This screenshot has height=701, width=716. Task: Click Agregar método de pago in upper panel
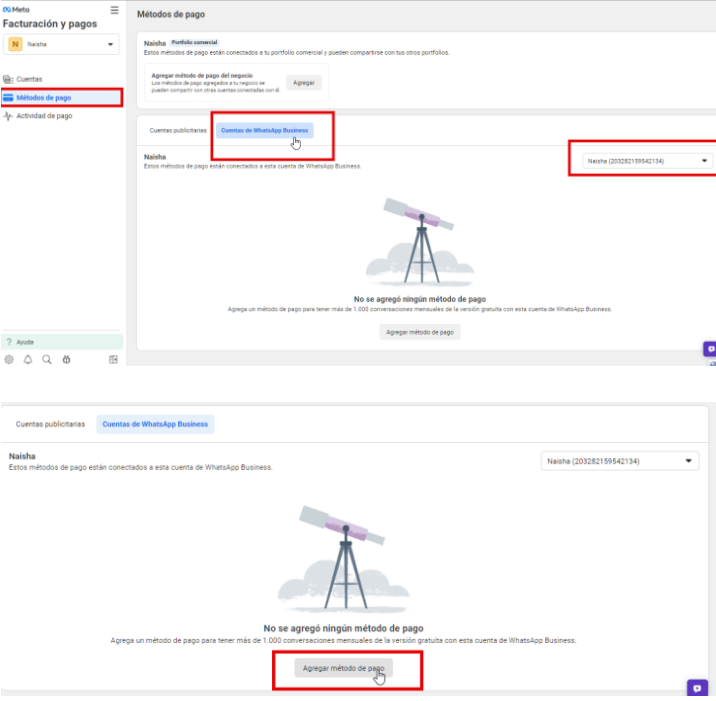[420, 332]
